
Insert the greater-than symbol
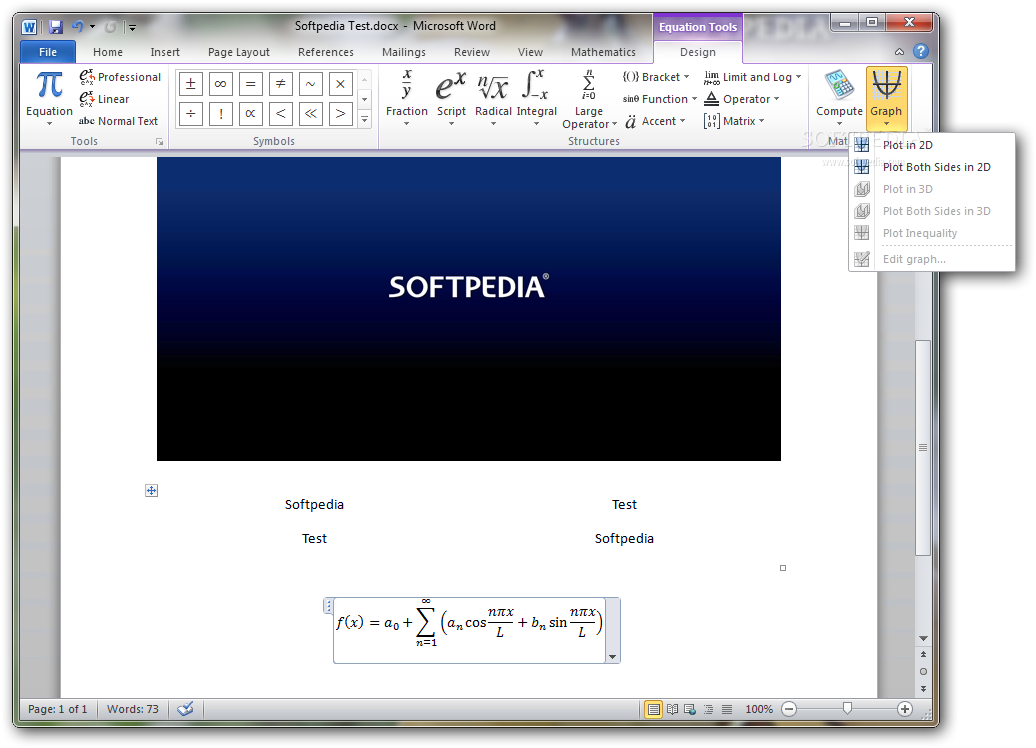(x=340, y=114)
